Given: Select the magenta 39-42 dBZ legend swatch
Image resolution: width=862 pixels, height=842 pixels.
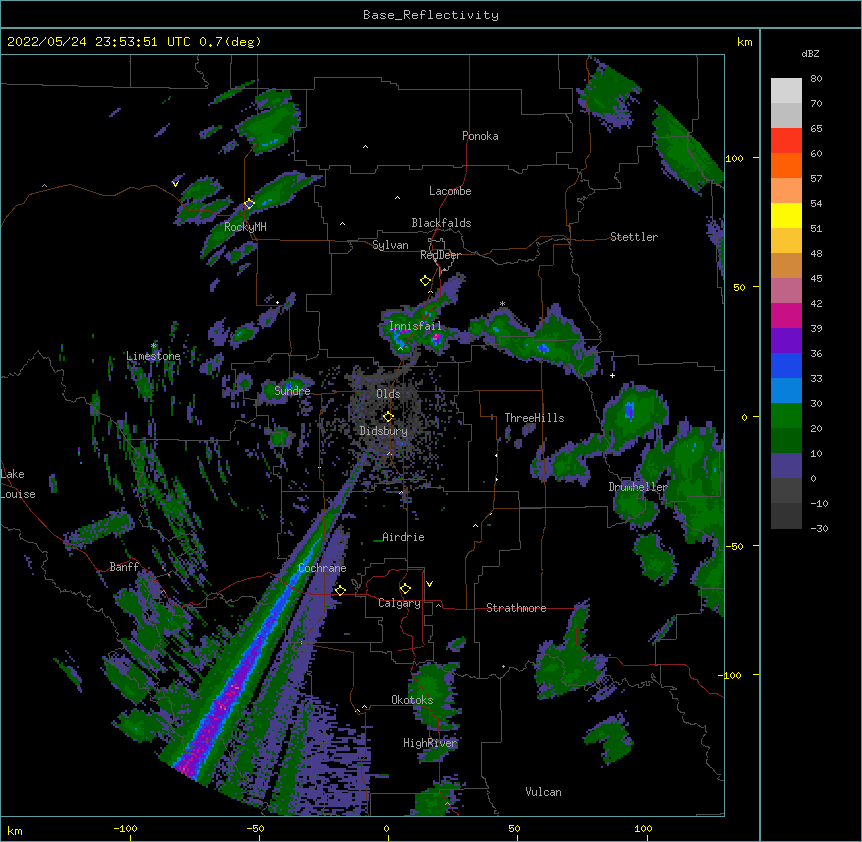Looking at the screenshot, I should 786,315.
